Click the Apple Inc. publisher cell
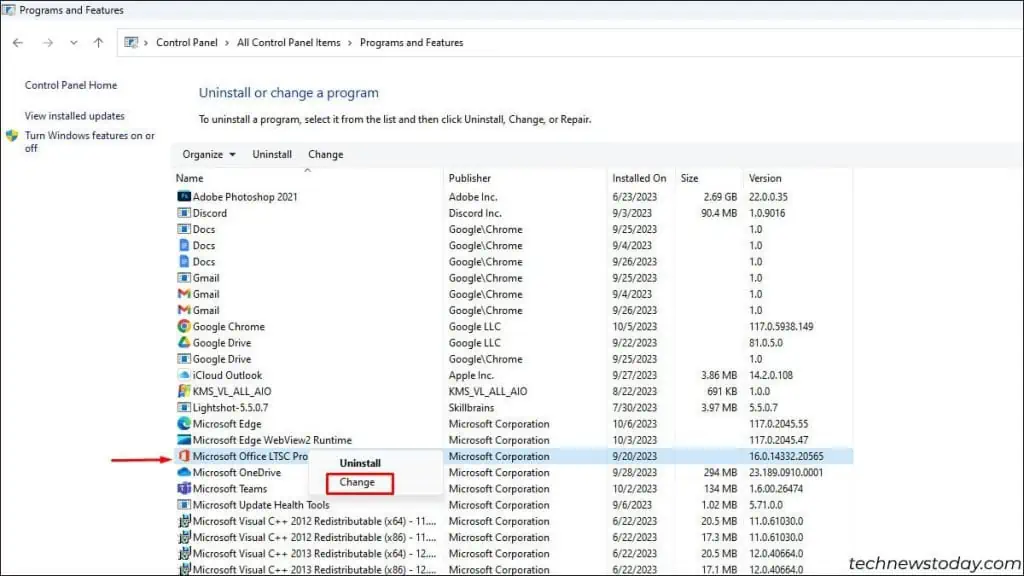 (x=471, y=375)
